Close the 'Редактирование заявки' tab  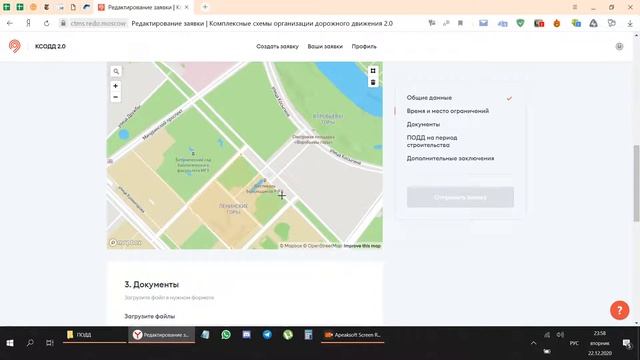pos(187,7)
